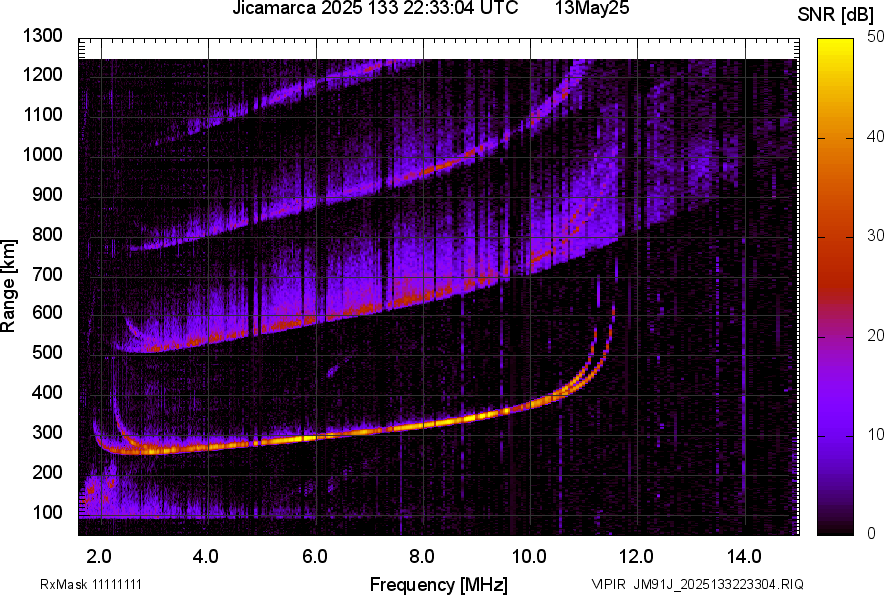Click the 30 value on the SNR colorbar

click(876, 235)
